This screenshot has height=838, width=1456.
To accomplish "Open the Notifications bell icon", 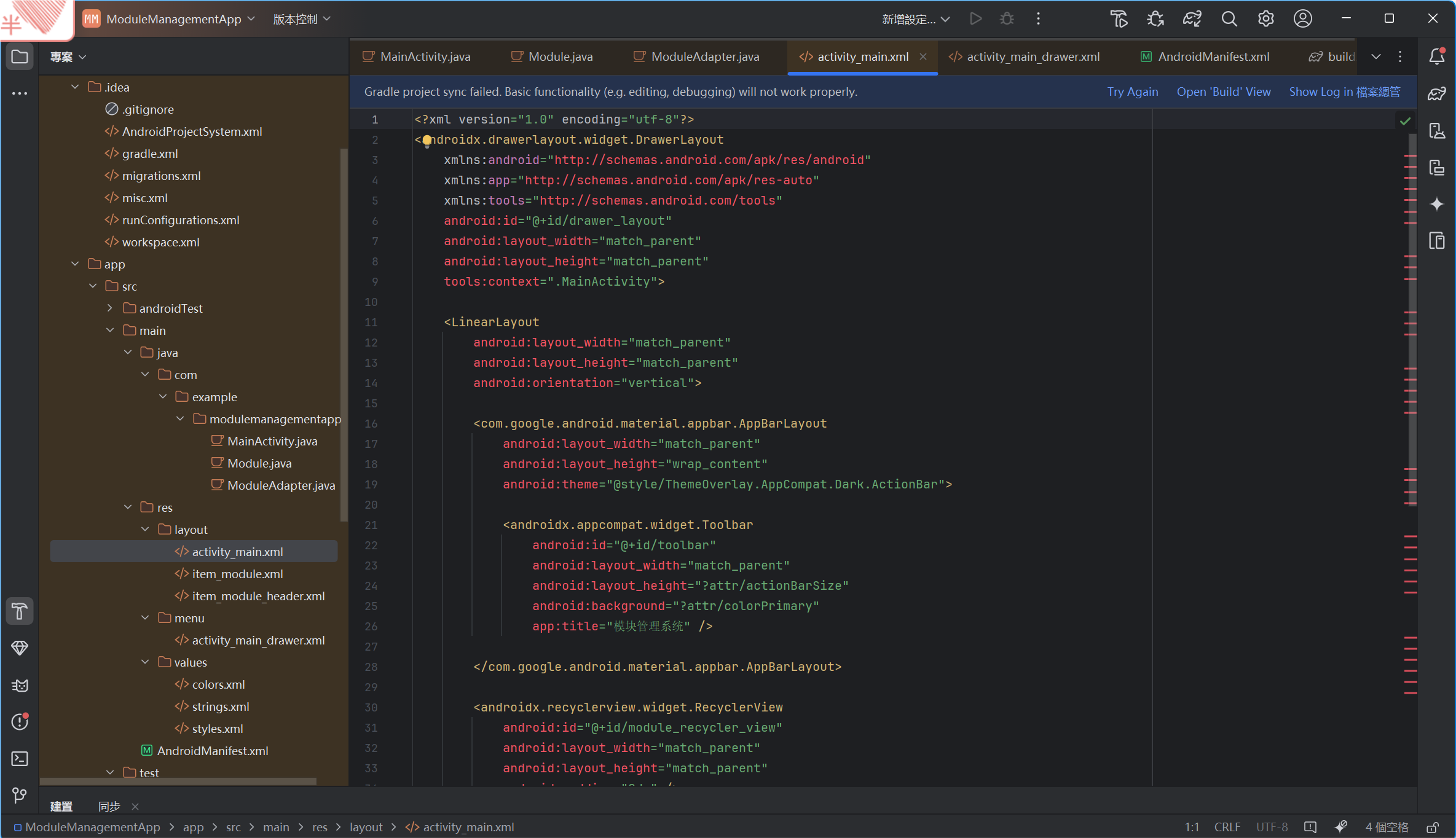I will pyautogui.click(x=1436, y=57).
